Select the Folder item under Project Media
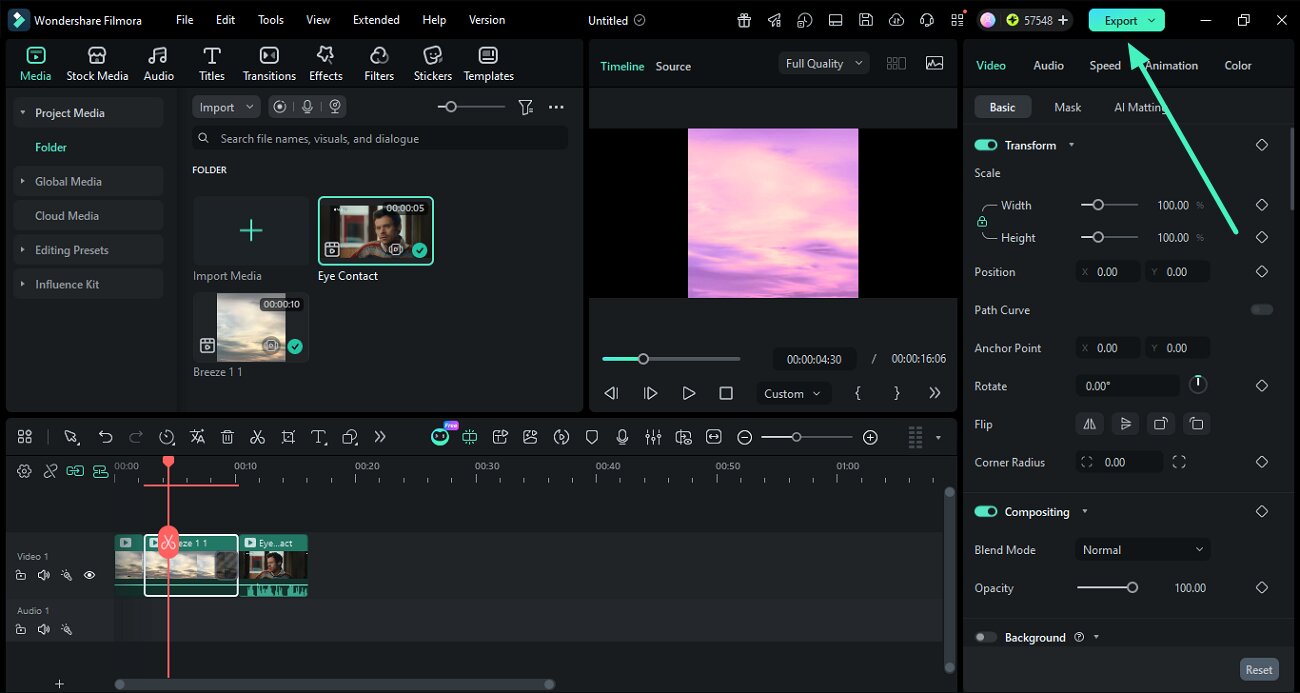This screenshot has width=1300, height=693. 51,147
